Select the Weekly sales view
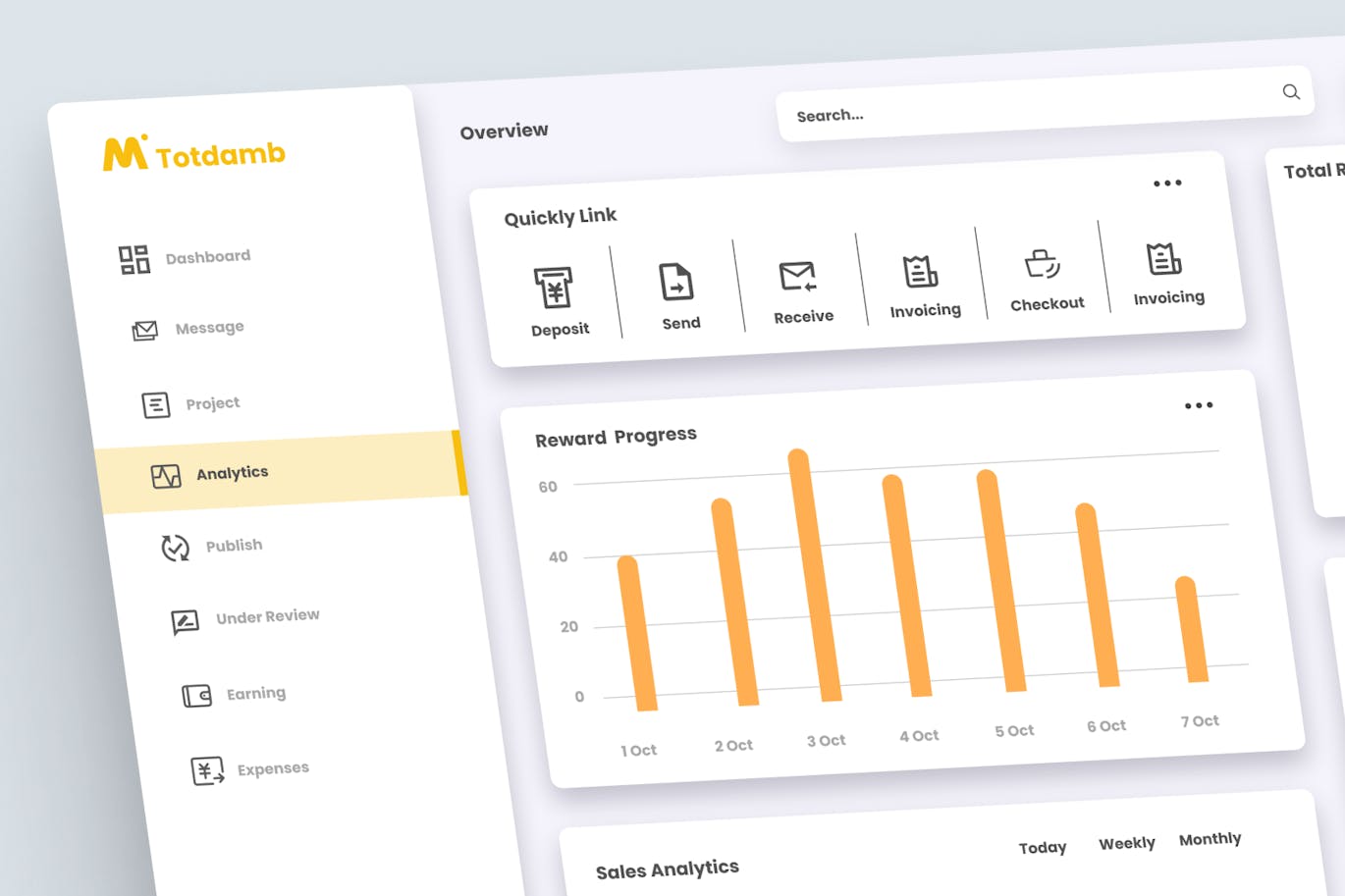Viewport: 1345px width, 896px height. pyautogui.click(x=1126, y=843)
